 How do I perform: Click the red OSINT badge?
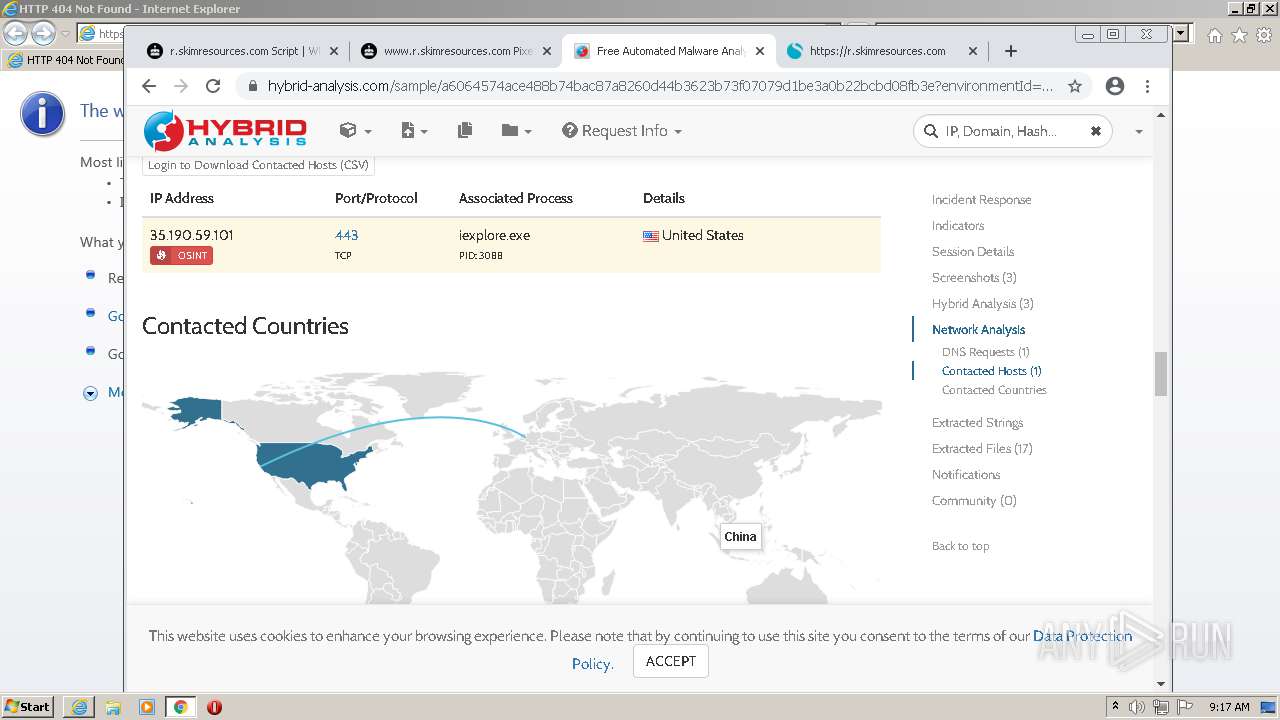coord(181,256)
